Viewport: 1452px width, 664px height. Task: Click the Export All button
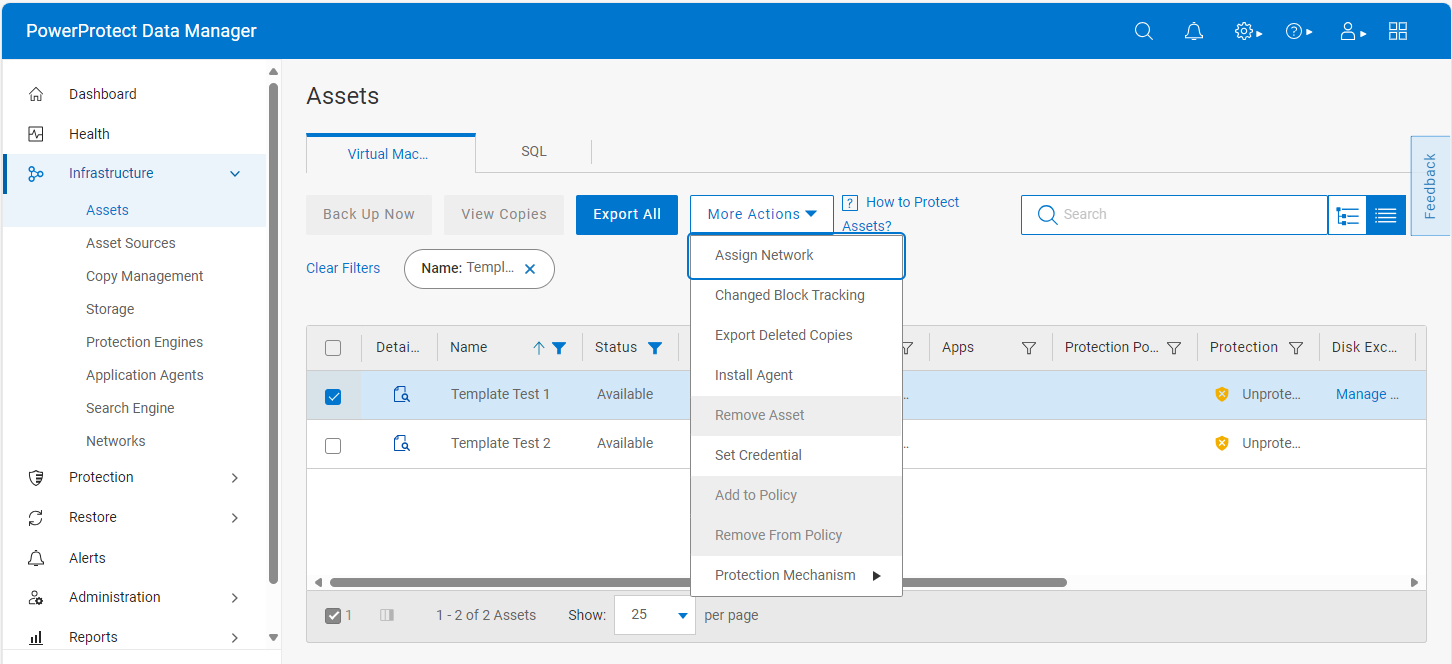click(626, 214)
